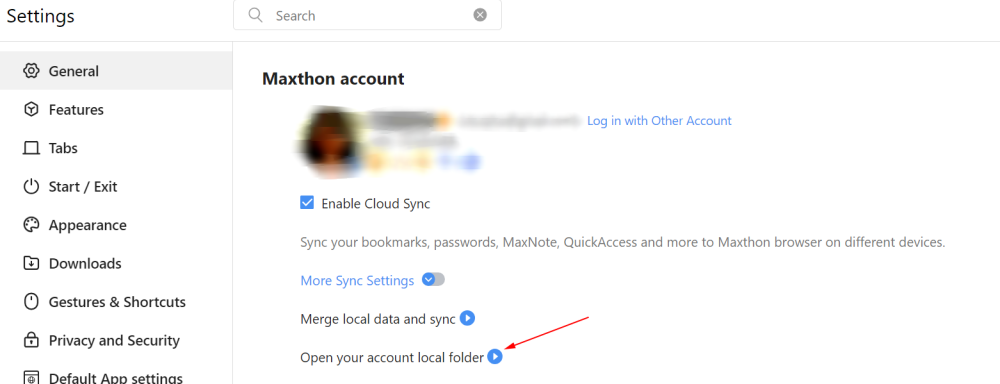Screen dimensions: 1000x384
Task: Click the Tabs rectangle icon
Action: pos(31,148)
